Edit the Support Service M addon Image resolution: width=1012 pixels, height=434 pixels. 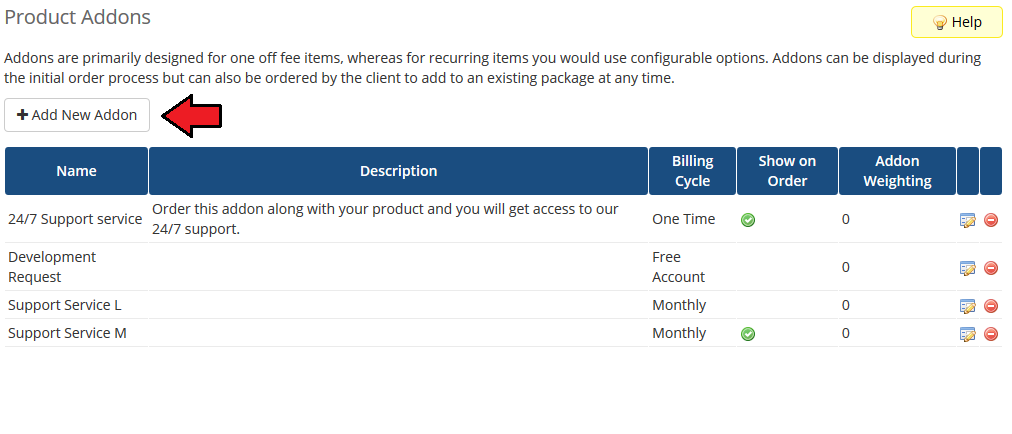coord(967,334)
